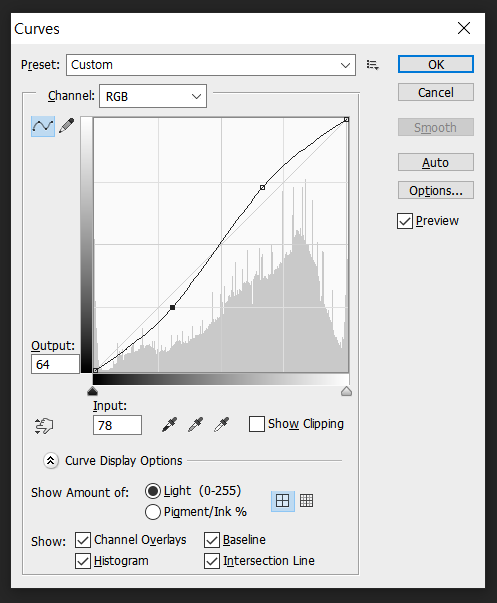Enable the Show Clipping checkbox
Image resolution: width=497 pixels, height=603 pixels.
257,424
